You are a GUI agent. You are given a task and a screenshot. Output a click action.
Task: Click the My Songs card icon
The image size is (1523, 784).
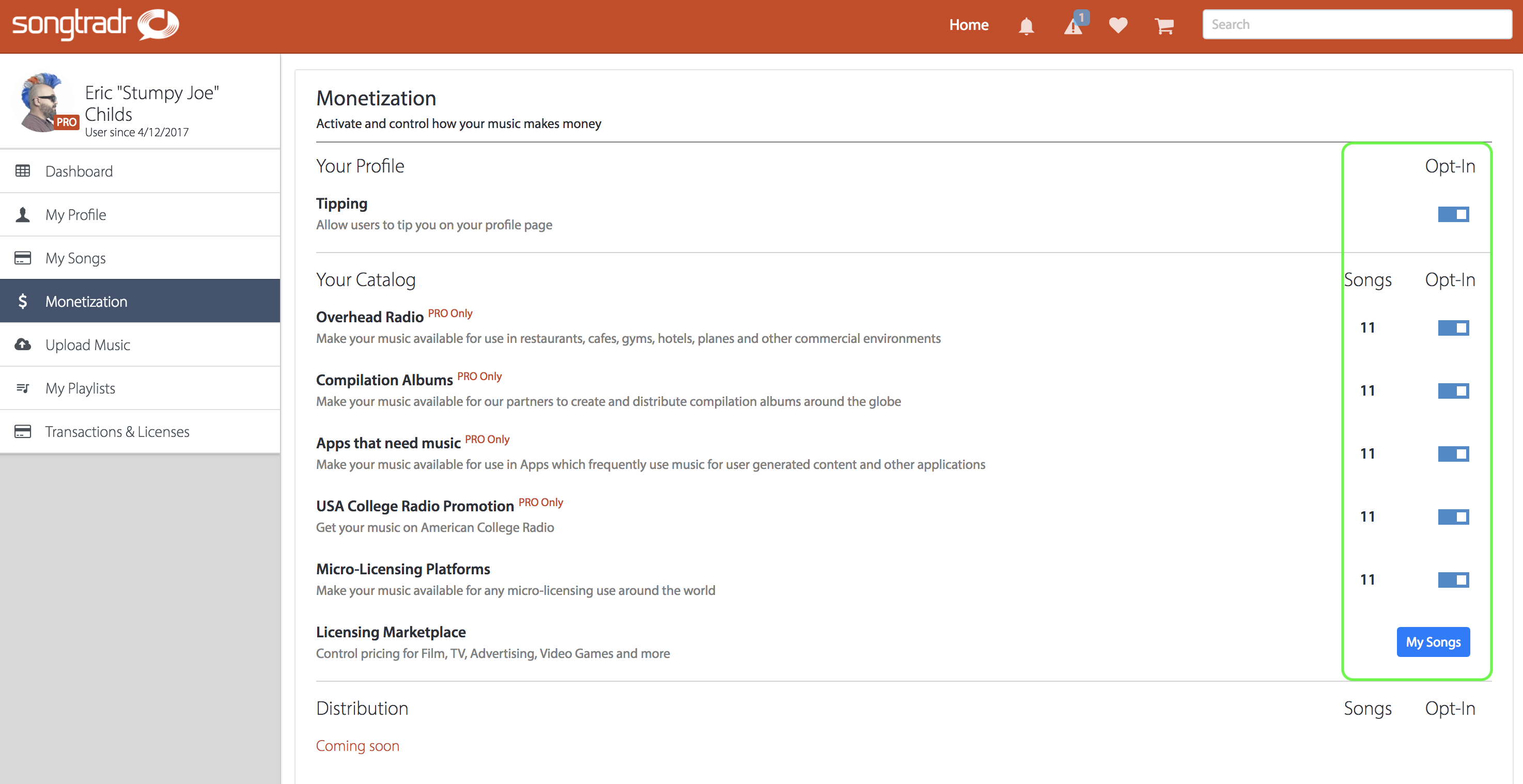click(x=22, y=258)
